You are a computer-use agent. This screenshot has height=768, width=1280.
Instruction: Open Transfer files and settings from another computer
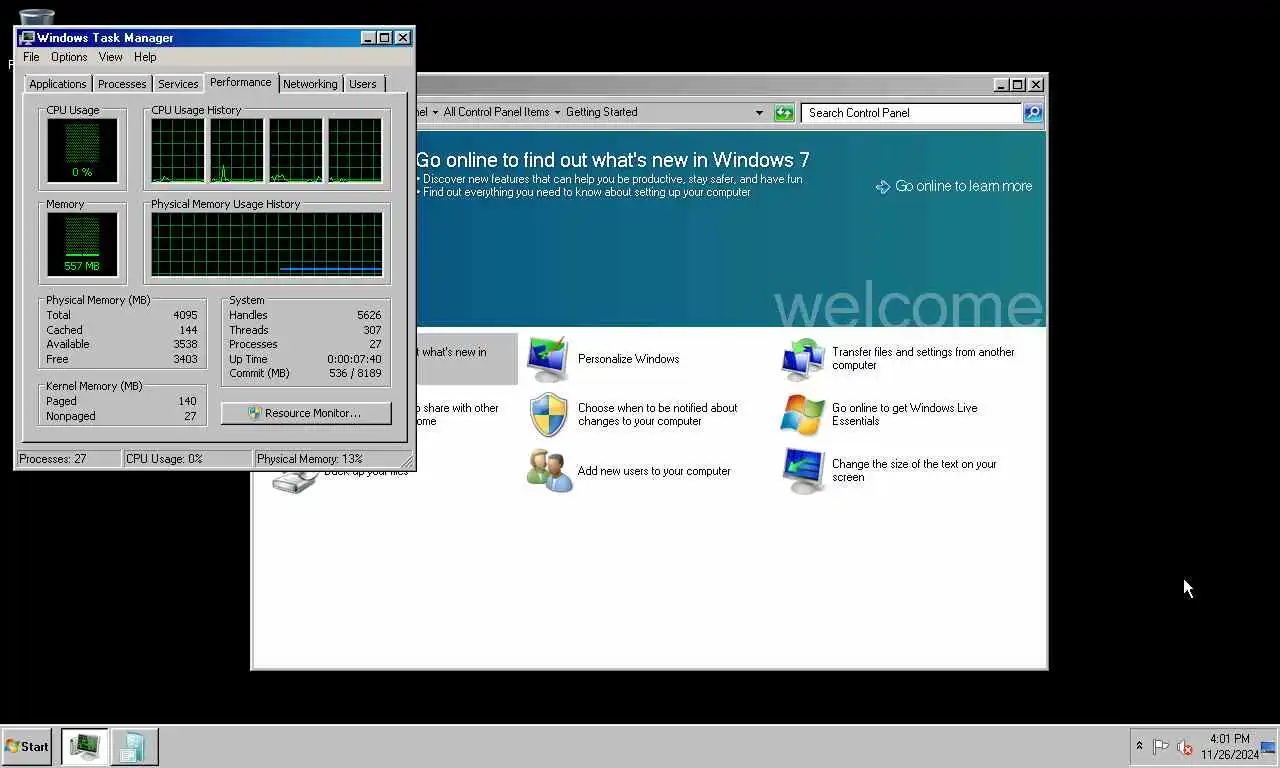[x=923, y=358]
